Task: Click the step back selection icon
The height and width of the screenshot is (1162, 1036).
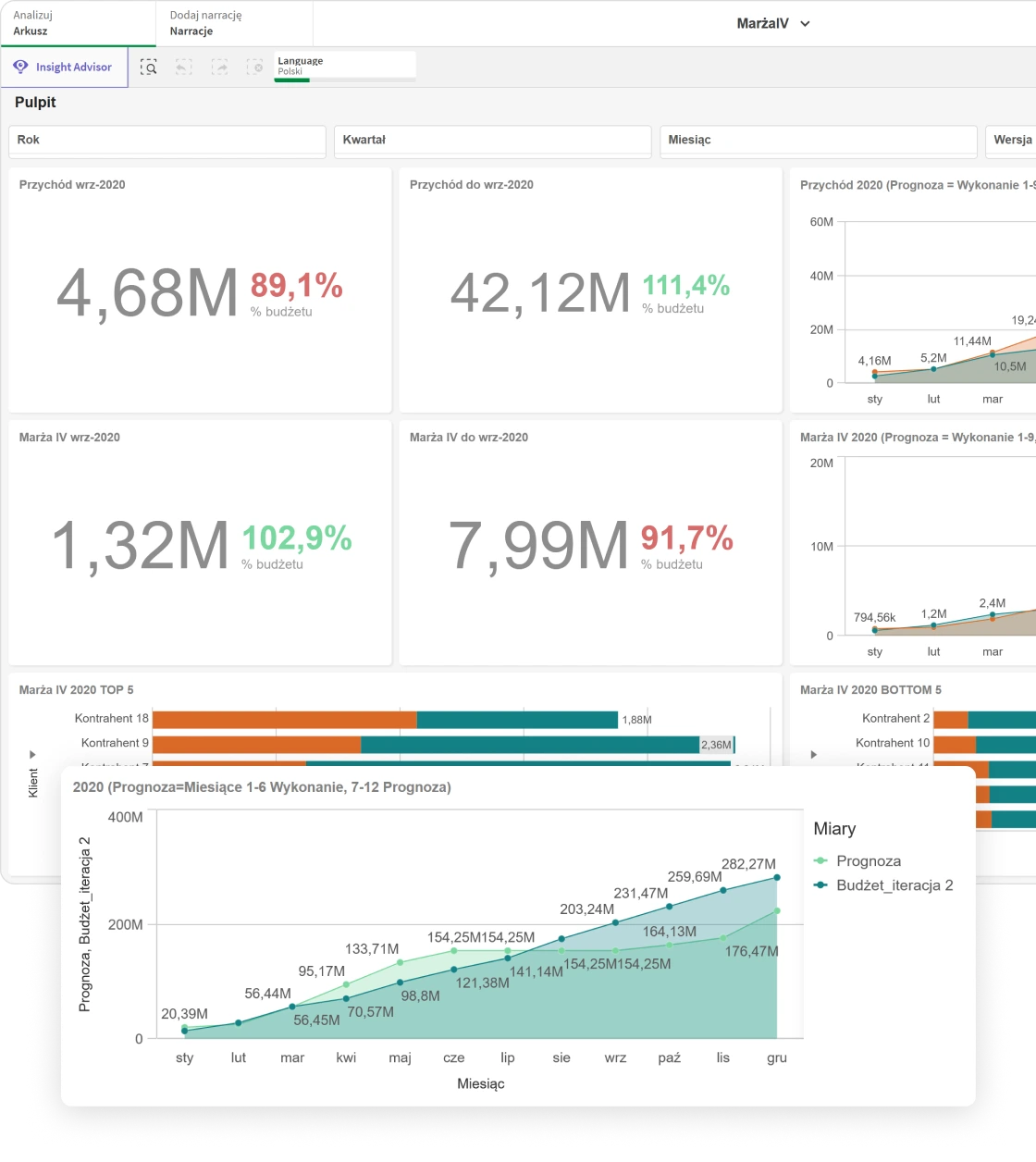Action: [184, 68]
